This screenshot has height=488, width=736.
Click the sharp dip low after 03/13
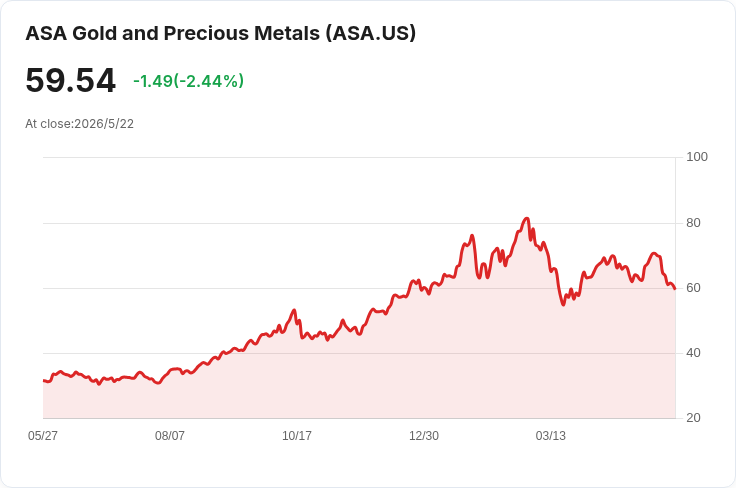pos(563,305)
